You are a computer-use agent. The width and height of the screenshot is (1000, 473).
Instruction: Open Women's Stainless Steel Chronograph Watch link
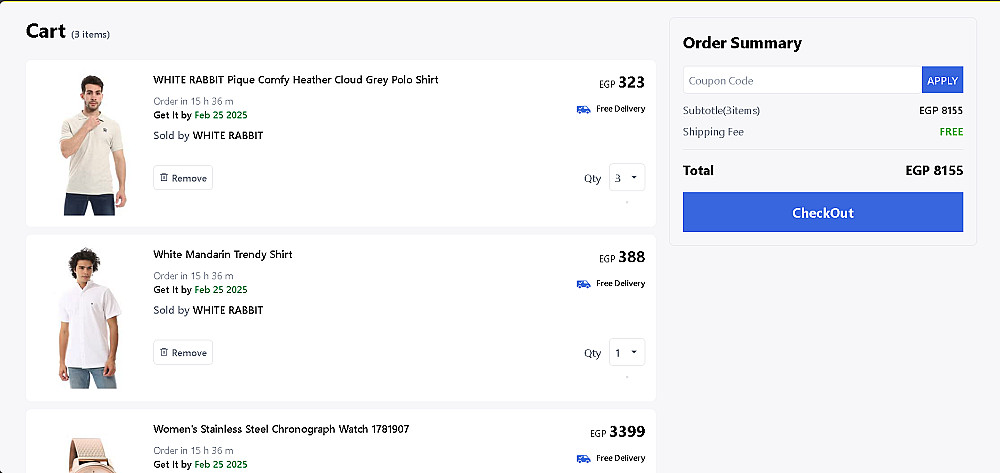(281, 430)
